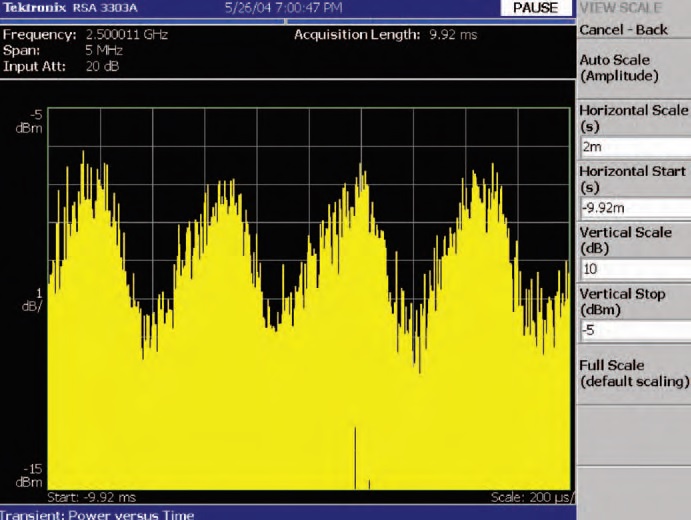Click the Transient: Power versus Time status text
Viewport: 691px width, 520px height.
[x=96, y=514]
